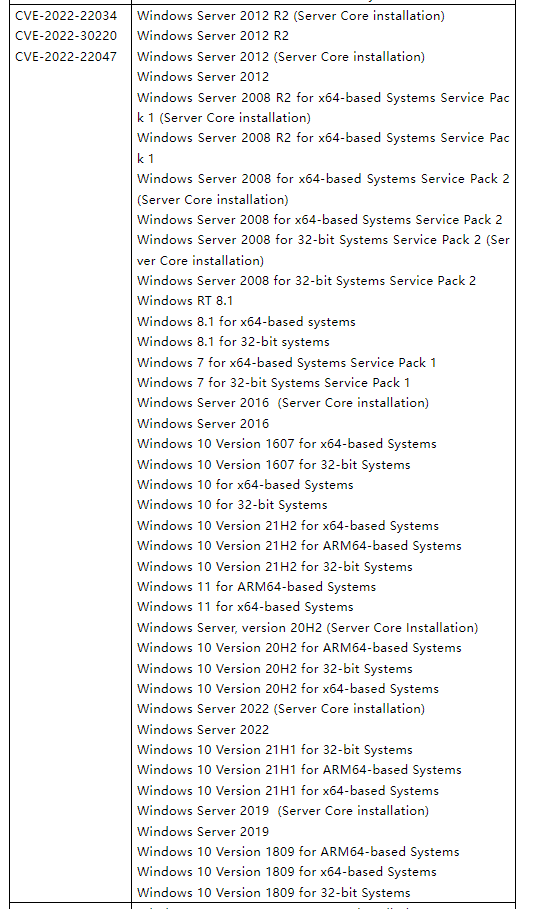Click Windows 11 for ARM64-based Systems
The width and height of the screenshot is (538, 909).
[x=256, y=587]
